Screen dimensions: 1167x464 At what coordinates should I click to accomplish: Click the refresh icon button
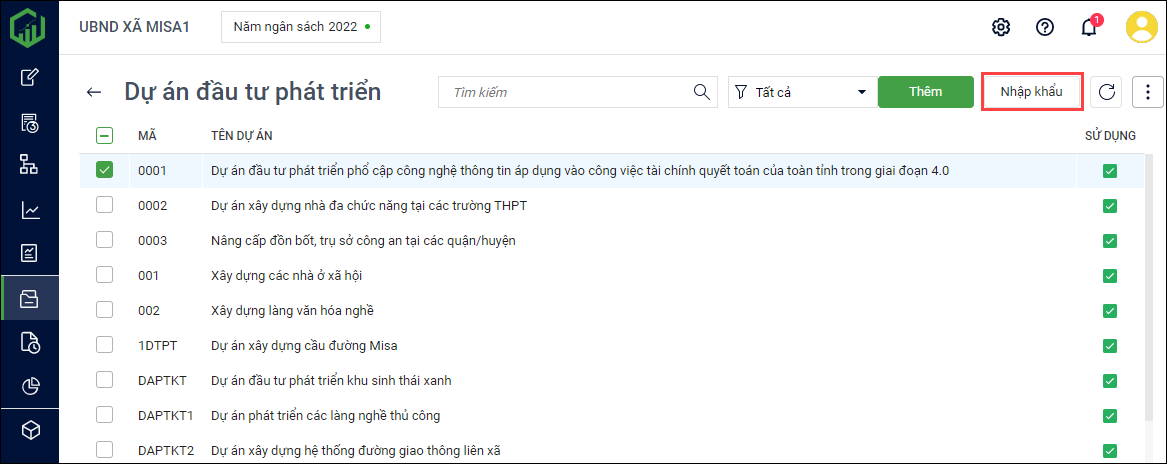pyautogui.click(x=1107, y=92)
